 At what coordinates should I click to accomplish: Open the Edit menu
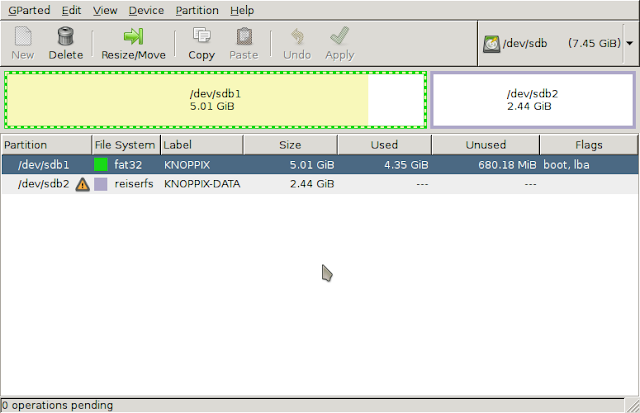coord(71,10)
